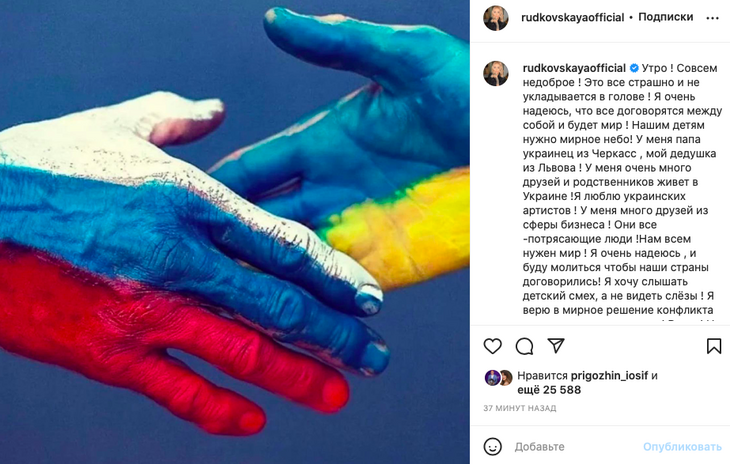Click the blue verified badge
The height and width of the screenshot is (464, 730).
[634, 68]
